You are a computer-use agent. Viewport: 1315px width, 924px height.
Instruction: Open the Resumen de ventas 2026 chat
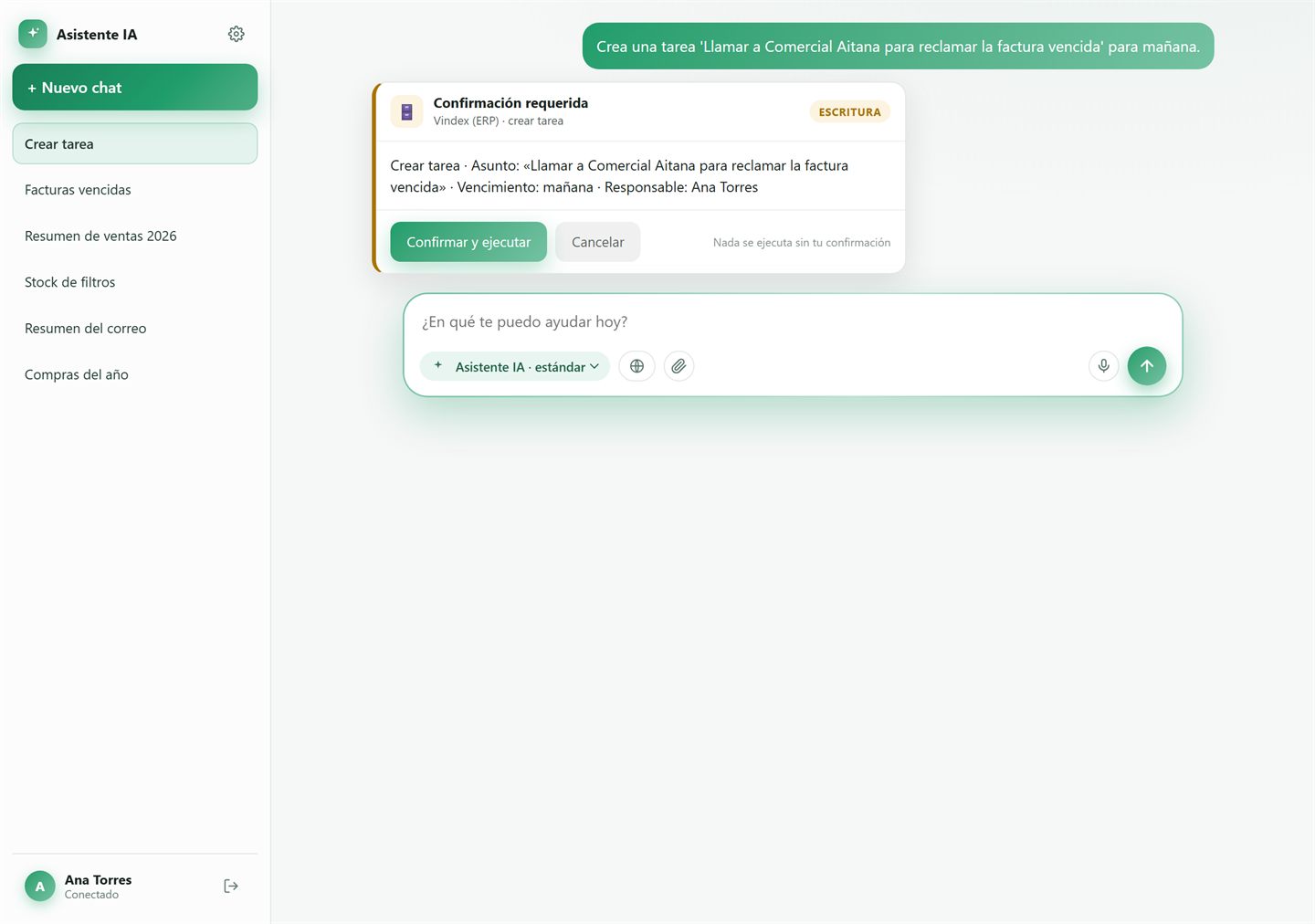click(135, 236)
